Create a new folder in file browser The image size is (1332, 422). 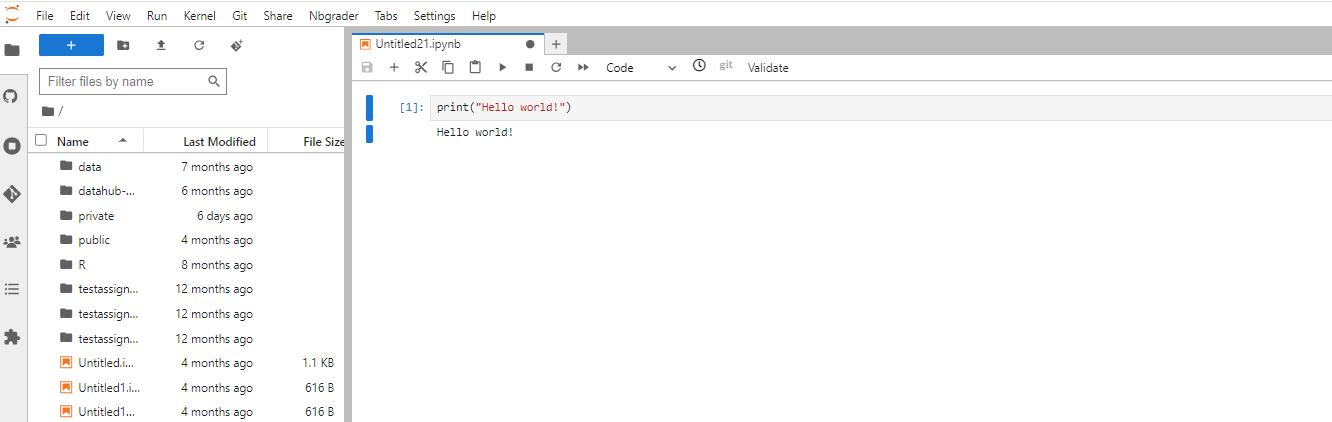123,45
